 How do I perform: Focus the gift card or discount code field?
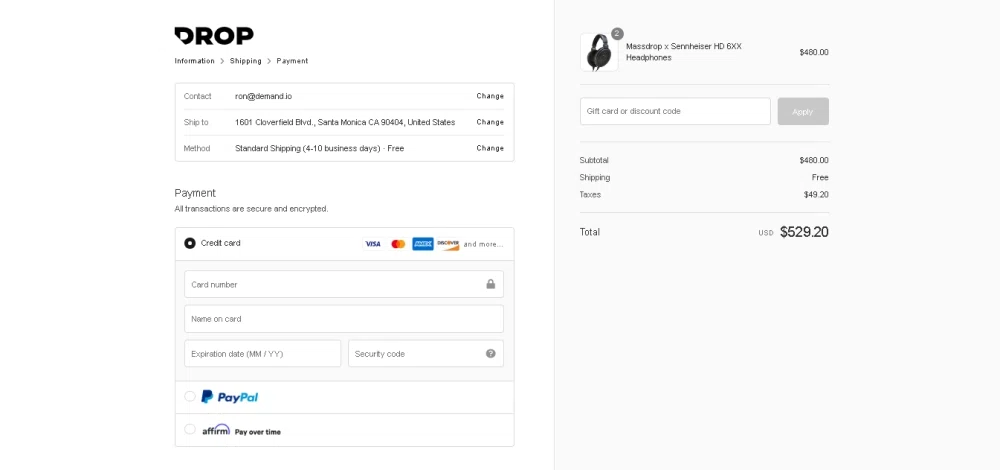[x=675, y=111]
